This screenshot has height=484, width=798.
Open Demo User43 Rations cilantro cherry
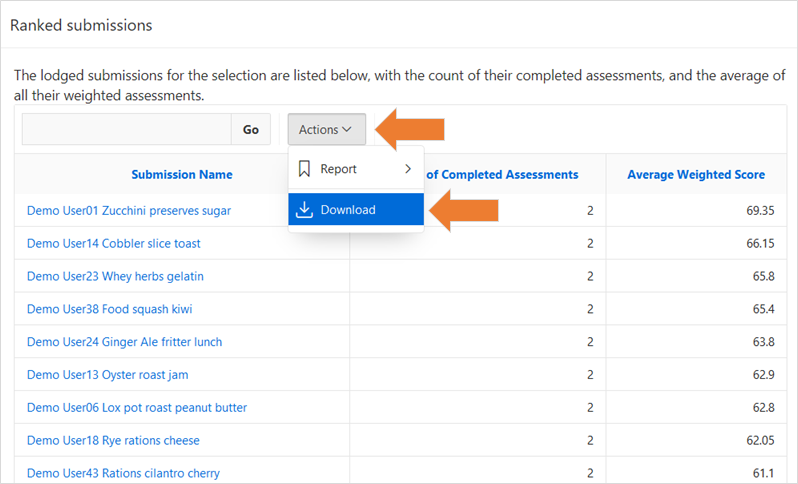tap(123, 473)
